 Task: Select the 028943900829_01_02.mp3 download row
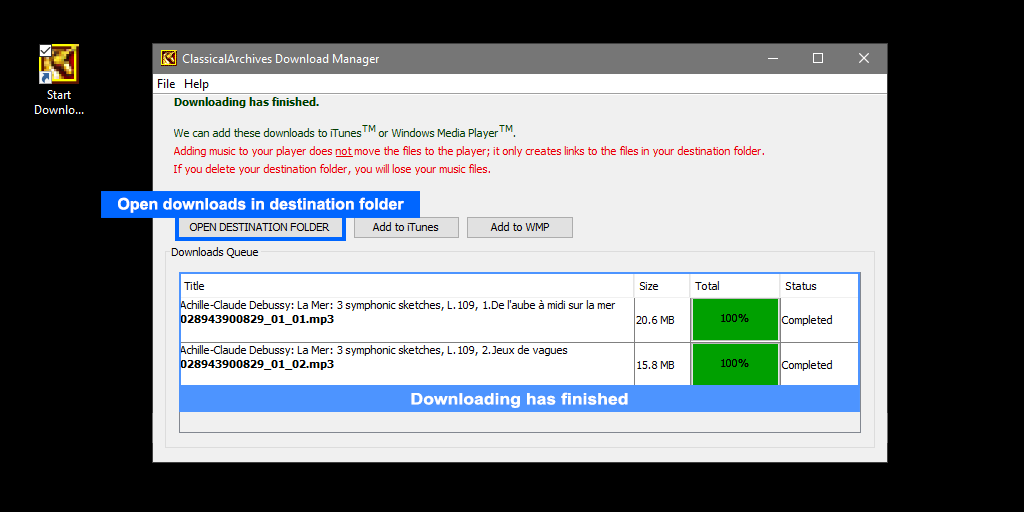[257, 365]
